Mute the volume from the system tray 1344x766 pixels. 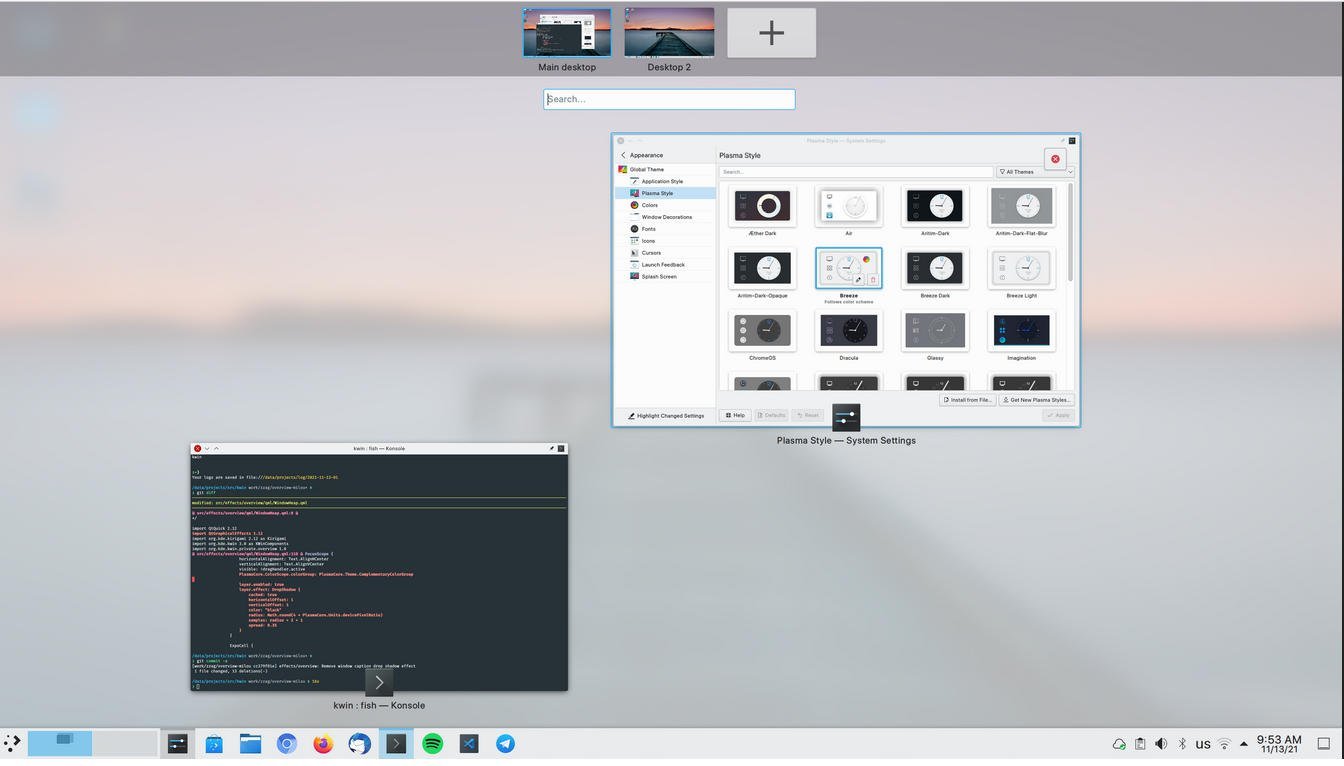(1160, 743)
